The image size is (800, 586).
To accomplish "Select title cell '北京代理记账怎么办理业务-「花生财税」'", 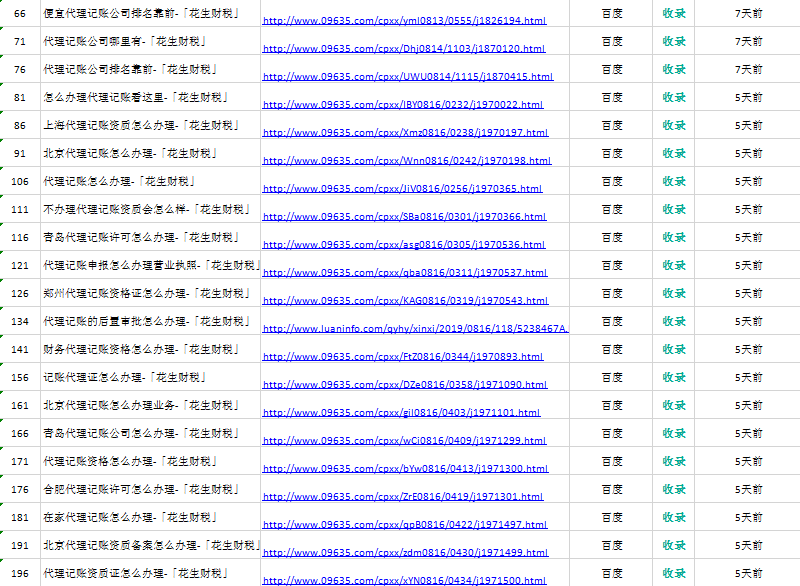I will [151, 405].
